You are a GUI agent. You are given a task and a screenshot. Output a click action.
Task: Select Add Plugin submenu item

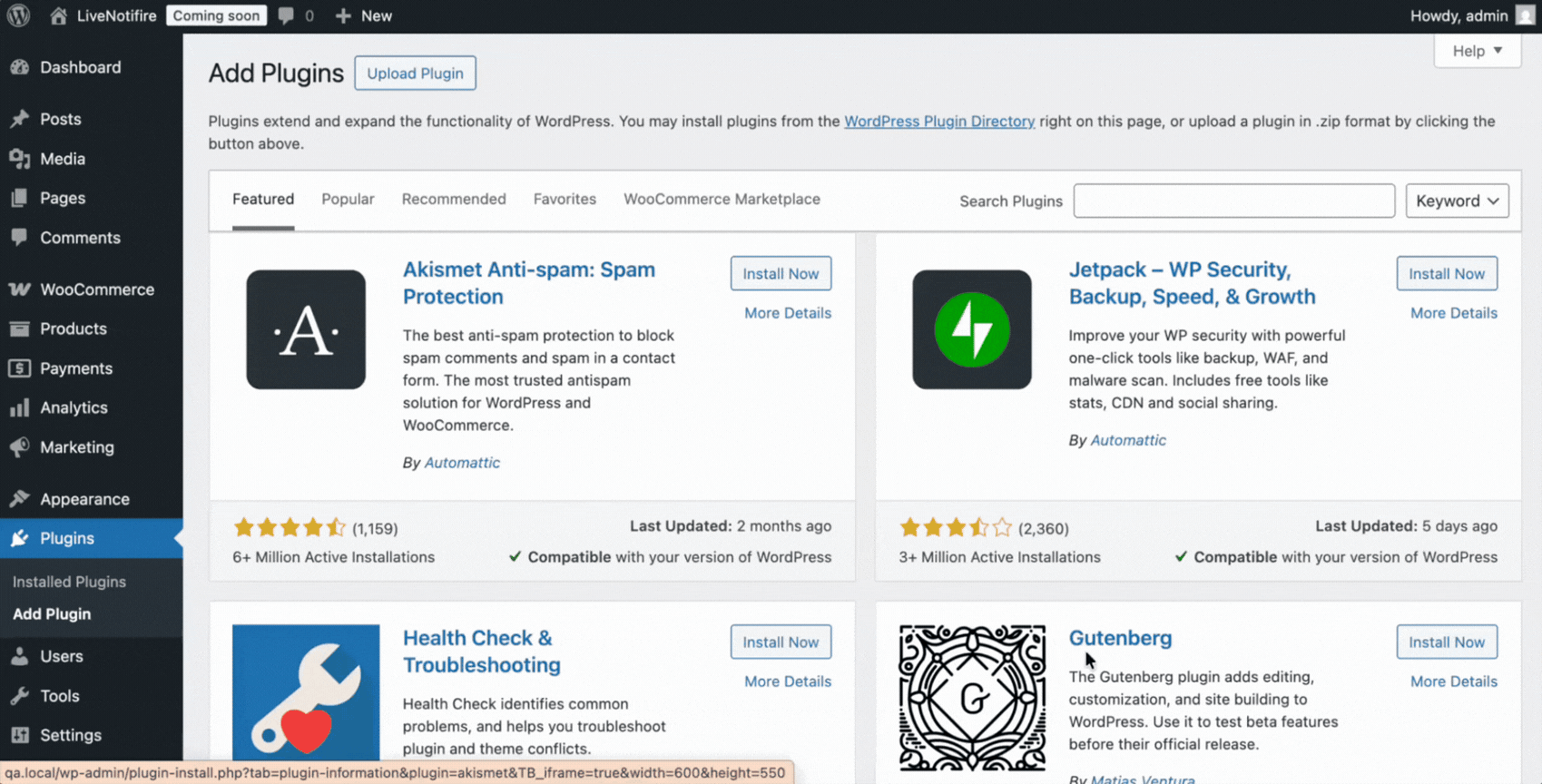tap(52, 614)
